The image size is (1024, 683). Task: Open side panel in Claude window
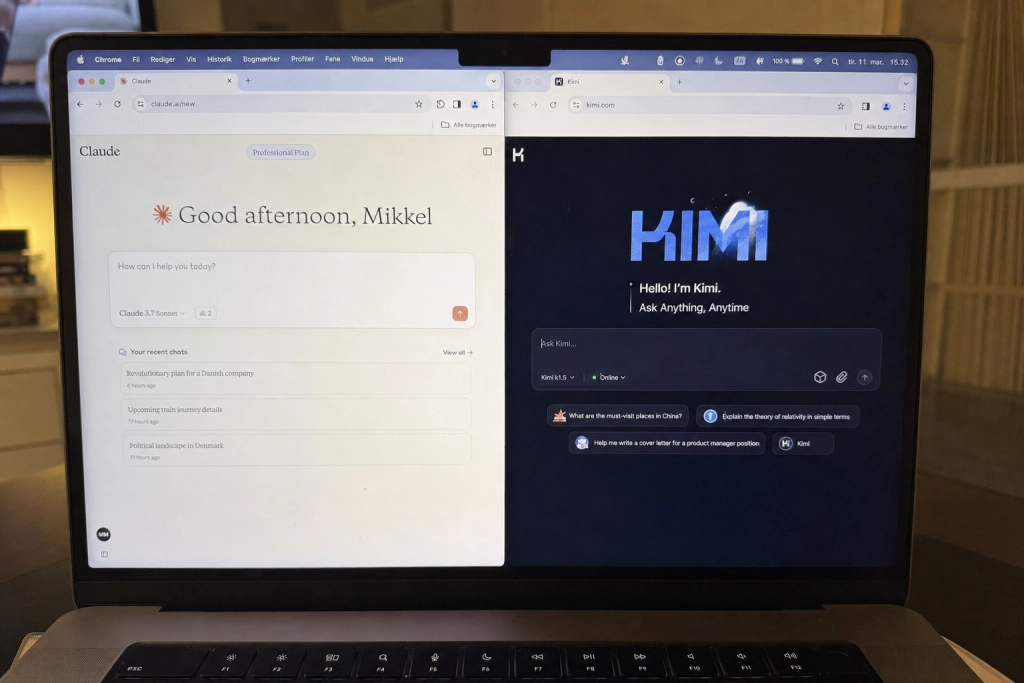pyautogui.click(x=457, y=104)
